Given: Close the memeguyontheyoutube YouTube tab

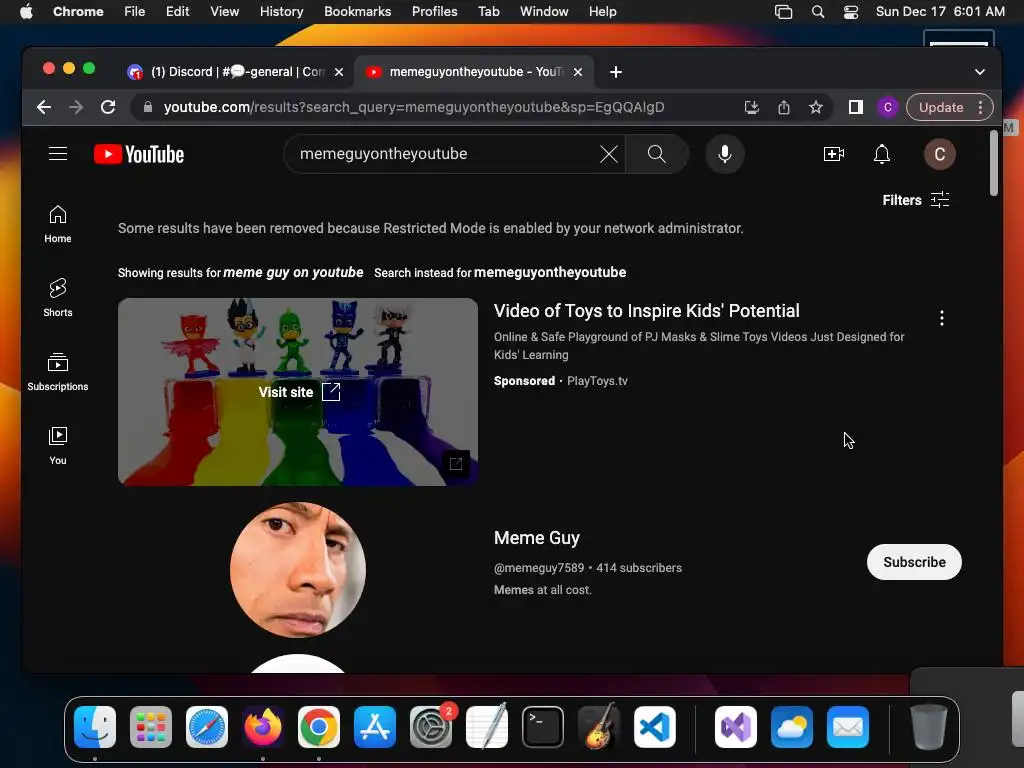Looking at the screenshot, I should click(x=578, y=72).
